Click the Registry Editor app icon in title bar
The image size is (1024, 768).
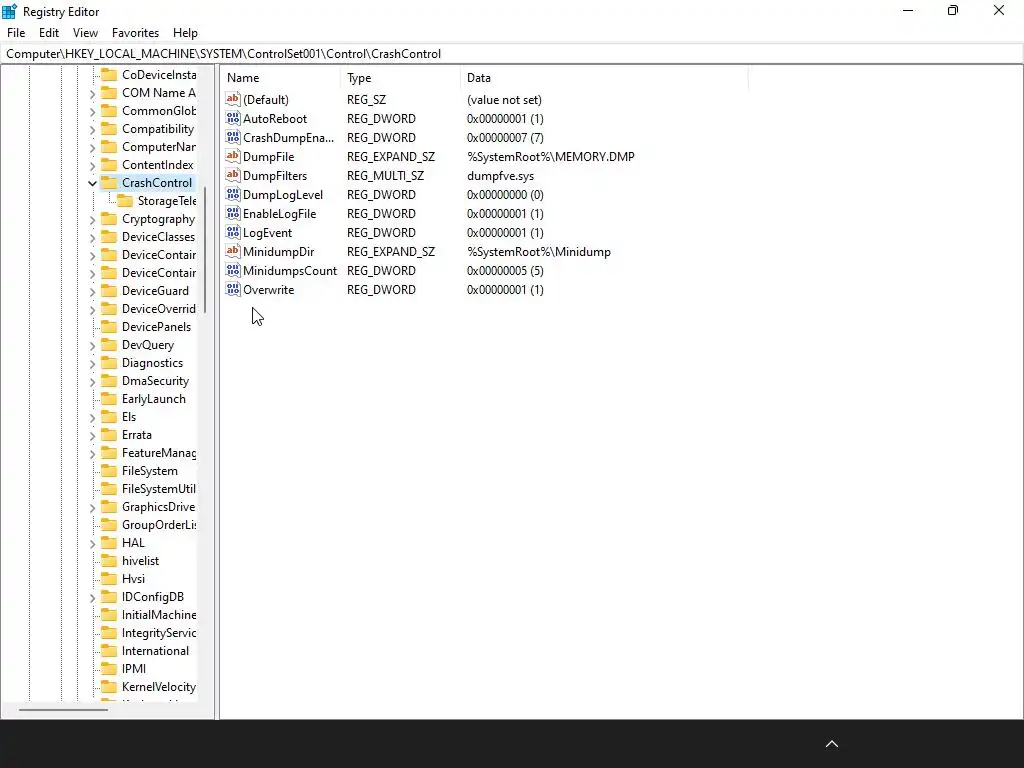9,11
